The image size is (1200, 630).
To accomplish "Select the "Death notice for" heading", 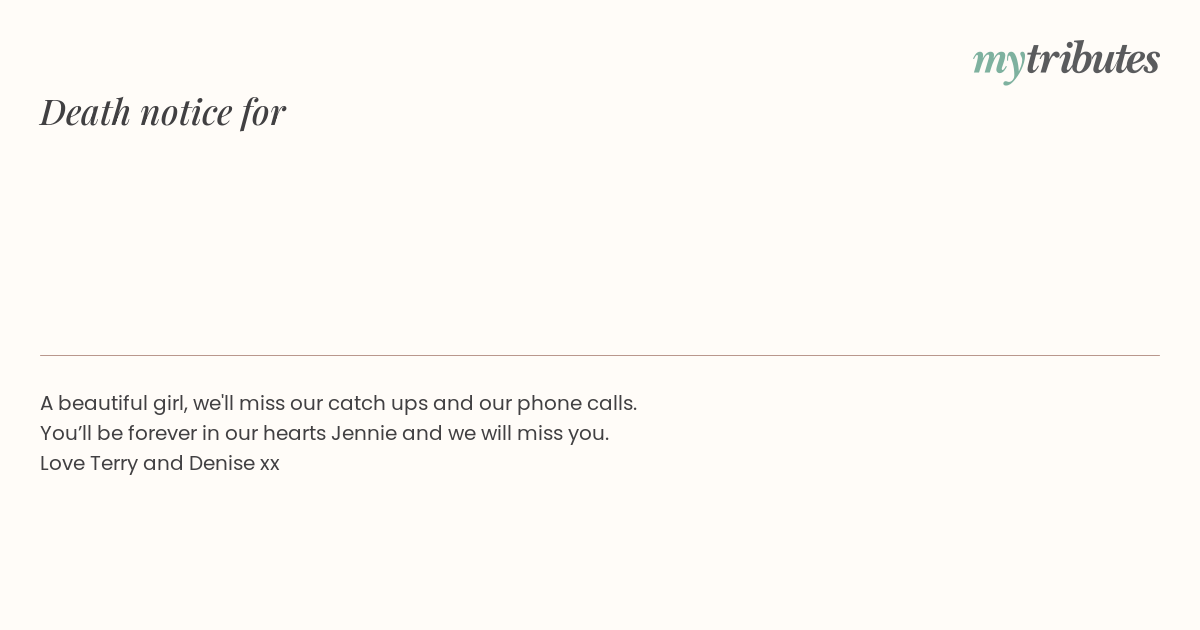I will [x=163, y=111].
